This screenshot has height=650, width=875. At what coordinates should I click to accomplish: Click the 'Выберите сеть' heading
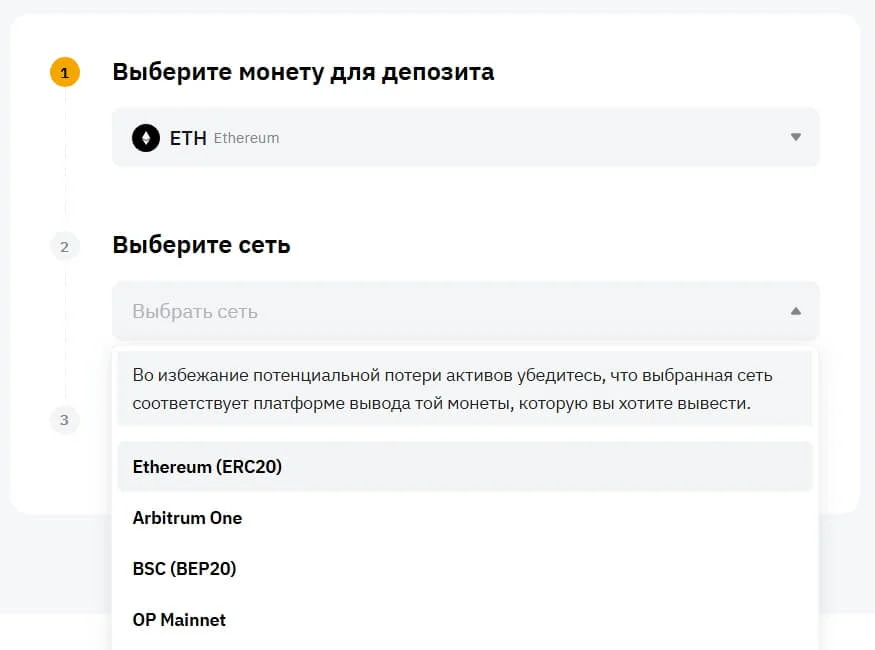pos(201,245)
